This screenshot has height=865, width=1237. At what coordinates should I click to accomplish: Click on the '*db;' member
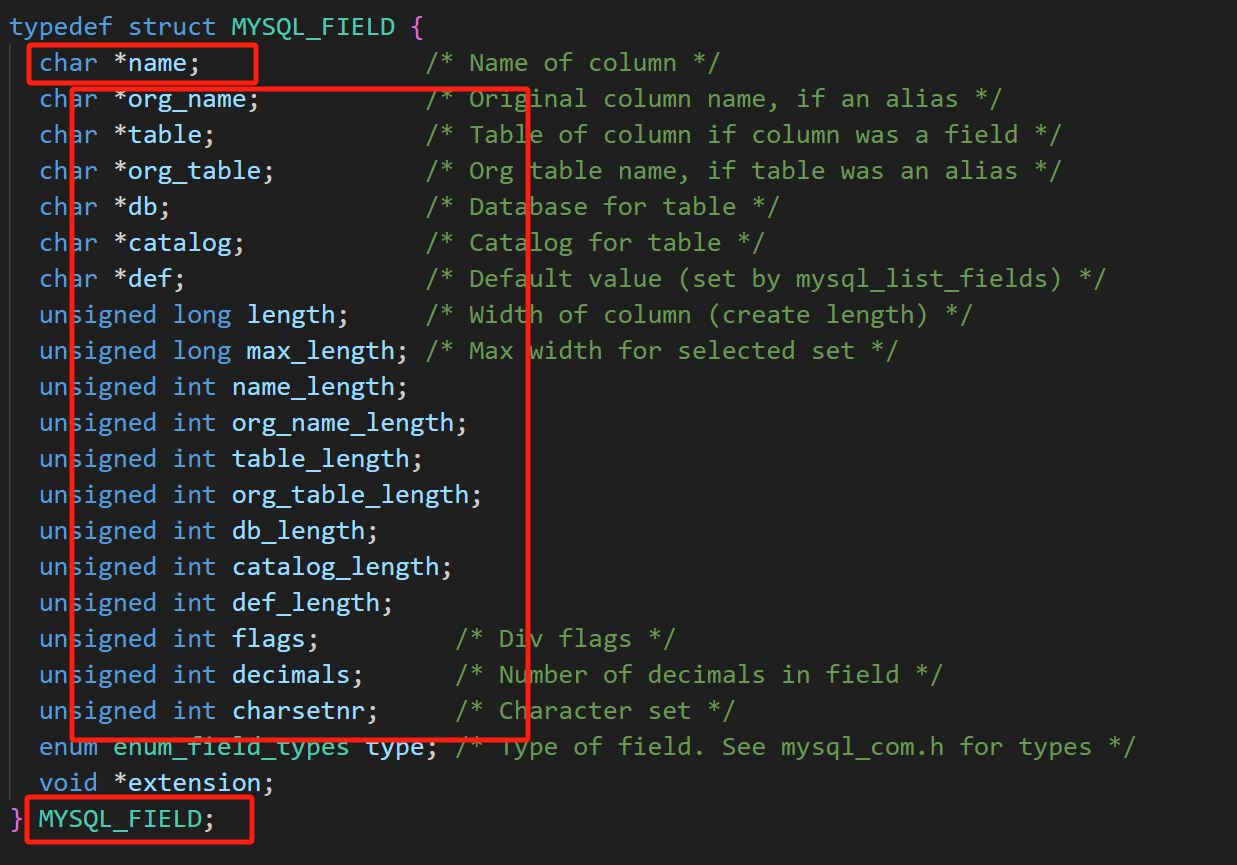tap(142, 207)
